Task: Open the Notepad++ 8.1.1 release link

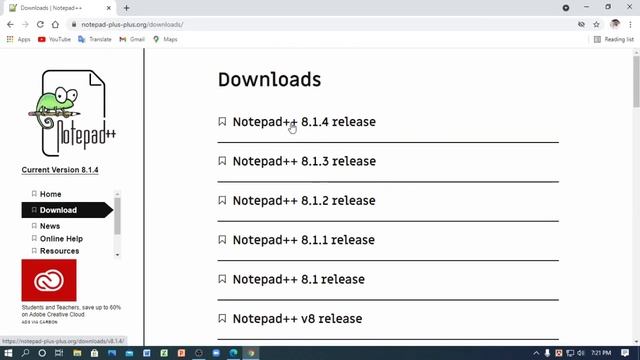Action: [x=304, y=240]
